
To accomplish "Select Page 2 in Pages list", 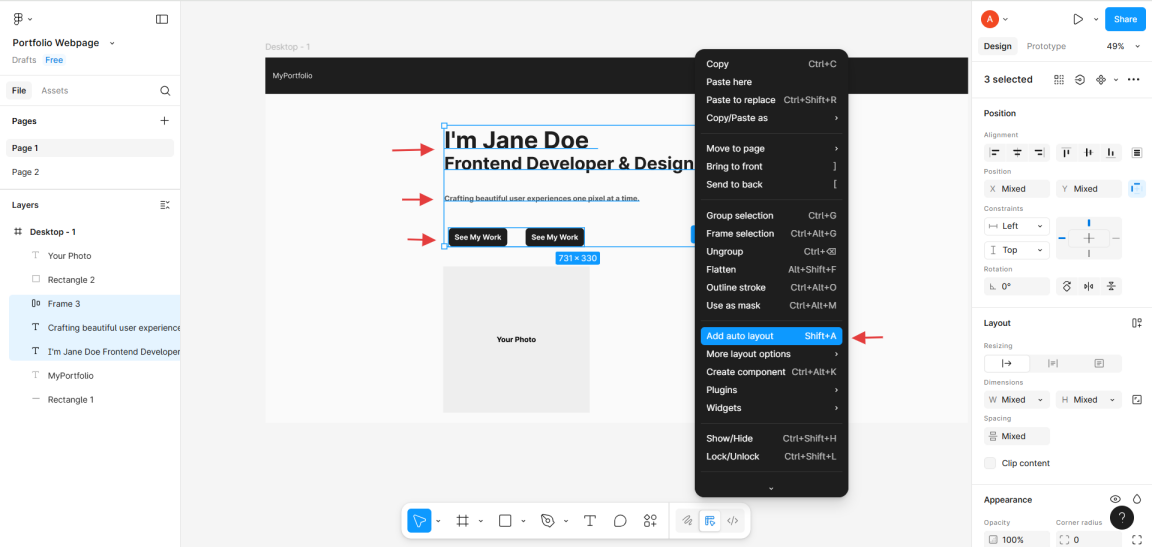I will (x=26, y=172).
